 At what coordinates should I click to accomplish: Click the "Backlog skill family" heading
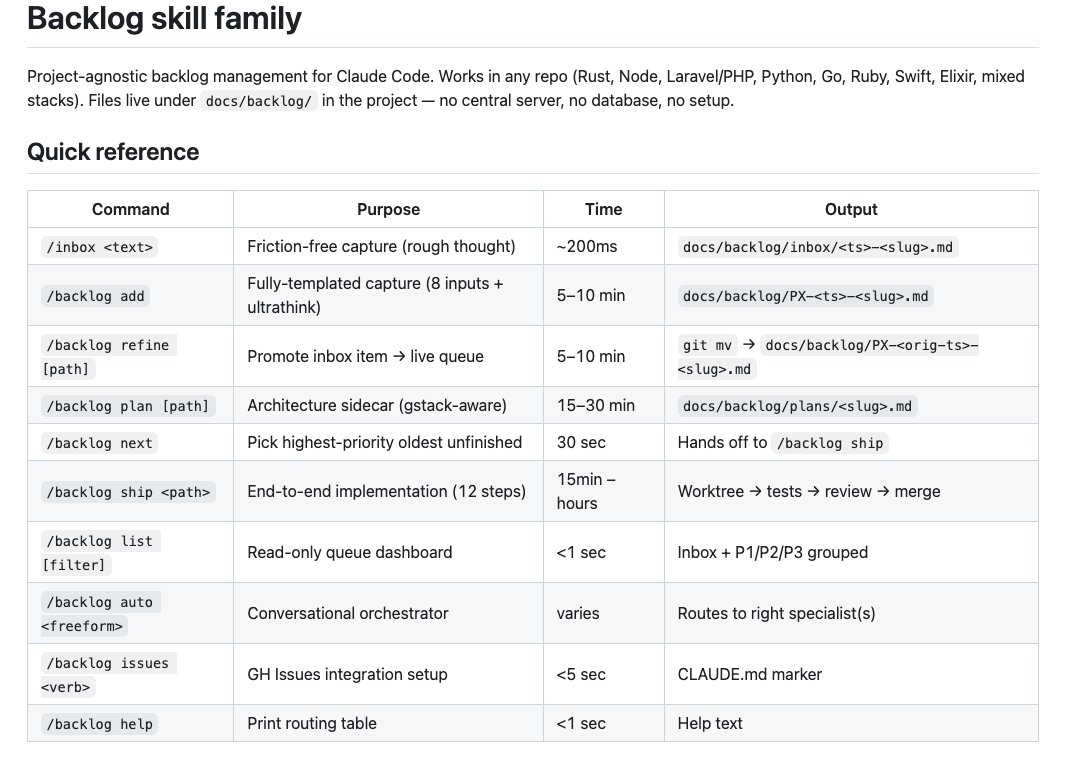click(164, 19)
